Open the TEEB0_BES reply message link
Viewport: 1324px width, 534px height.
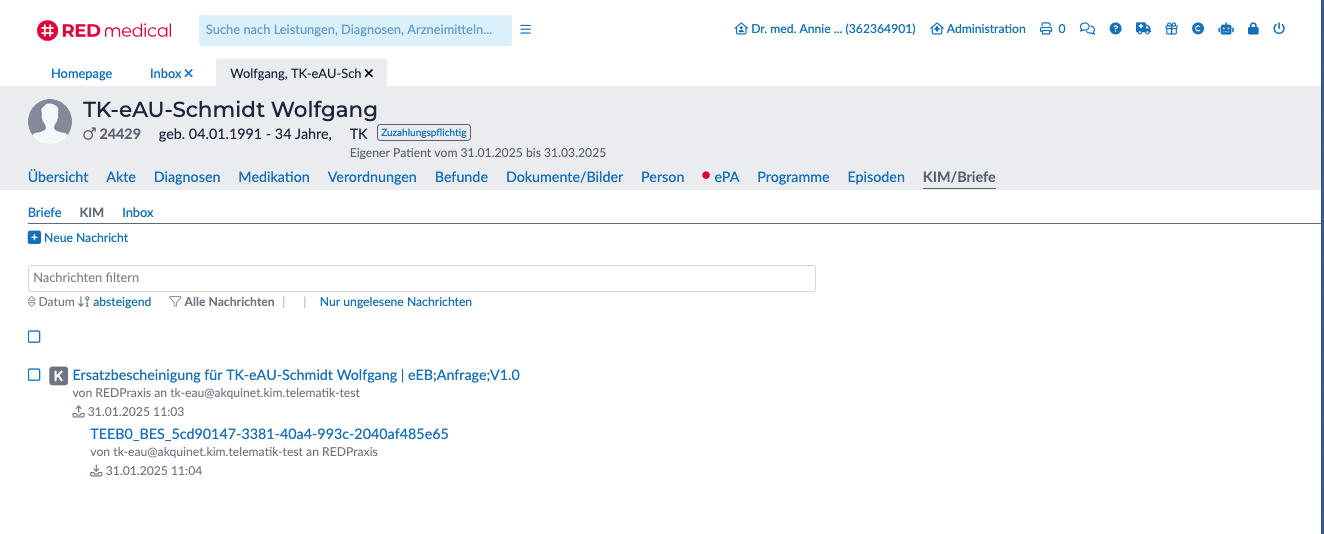pos(269,434)
